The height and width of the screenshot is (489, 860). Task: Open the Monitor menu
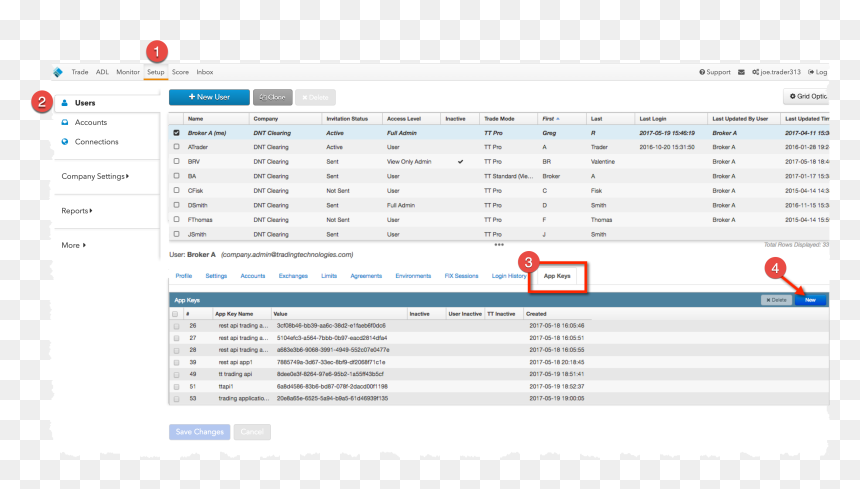(x=128, y=72)
